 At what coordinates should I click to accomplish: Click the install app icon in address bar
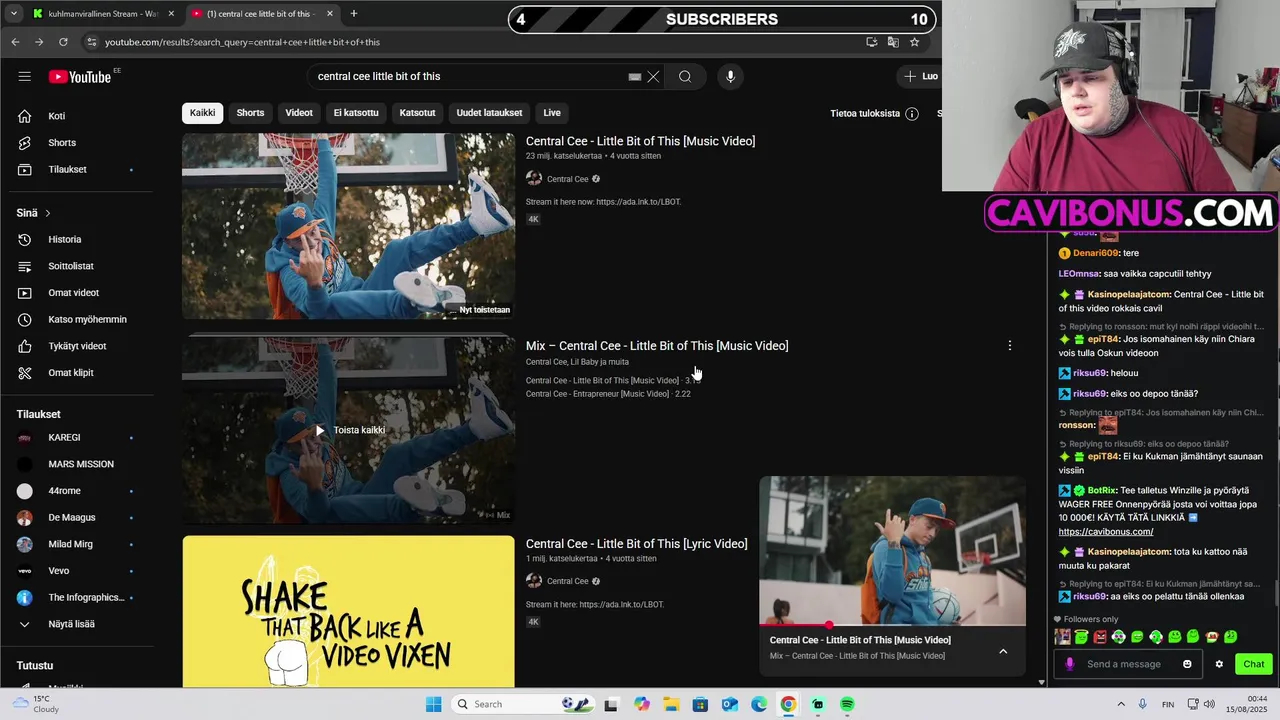872,42
